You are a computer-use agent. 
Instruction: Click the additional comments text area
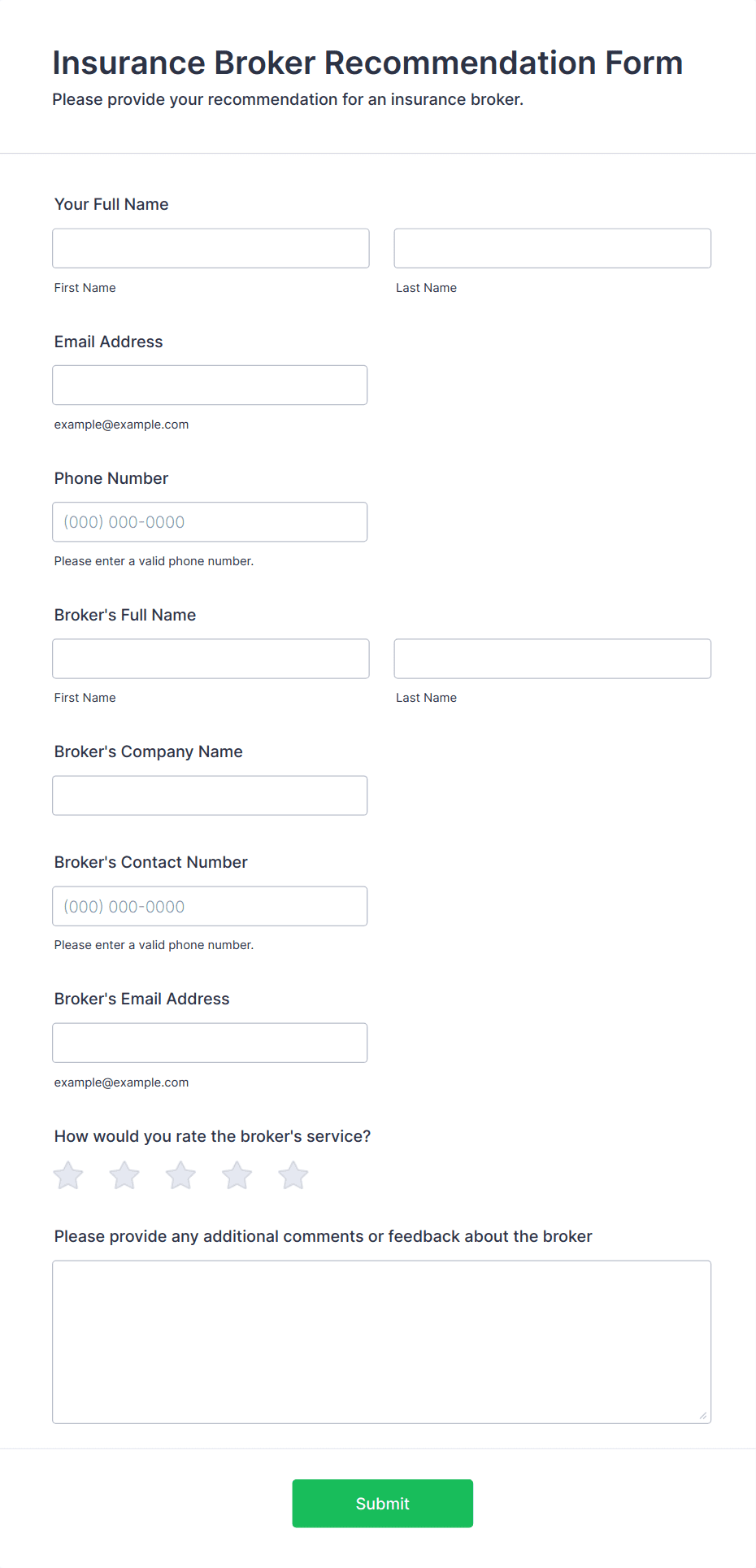382,1341
